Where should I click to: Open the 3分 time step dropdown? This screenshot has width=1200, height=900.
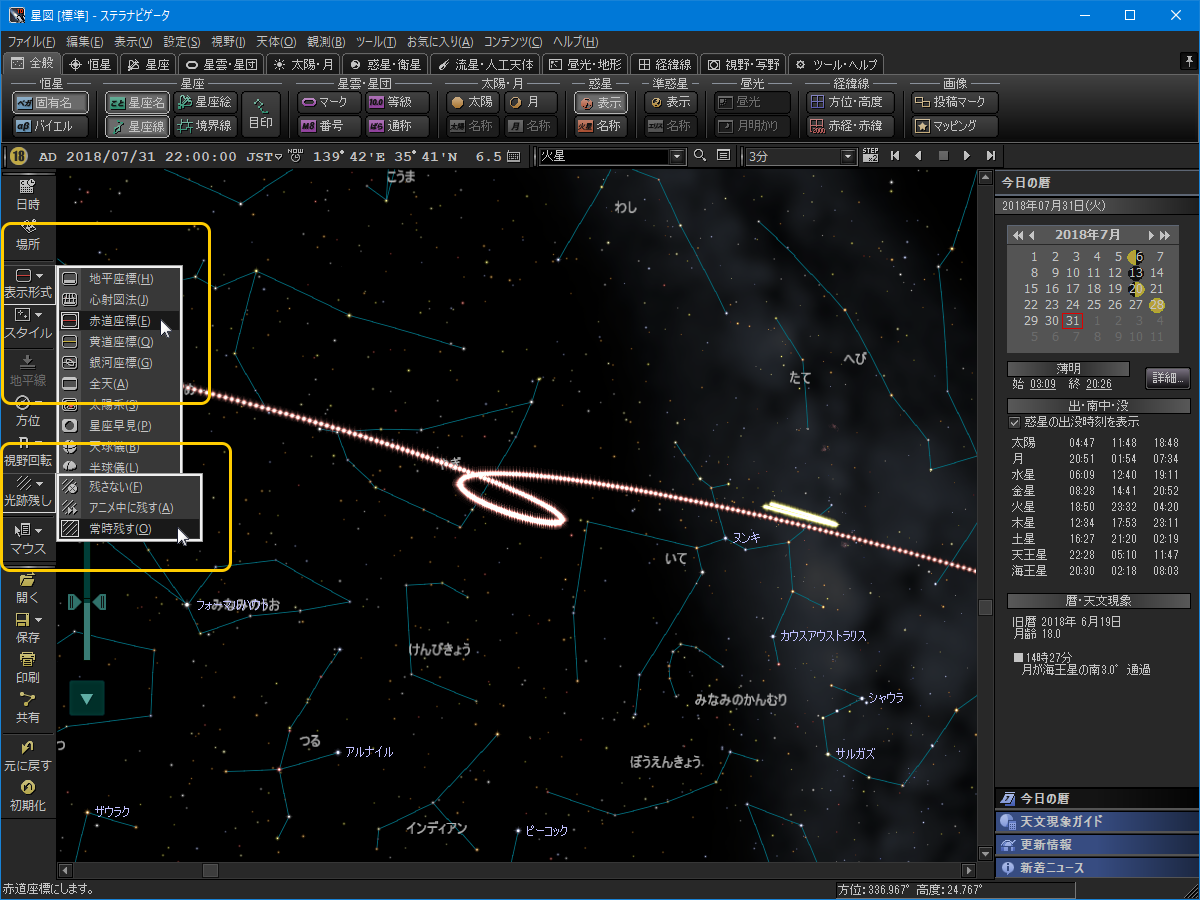coord(848,156)
